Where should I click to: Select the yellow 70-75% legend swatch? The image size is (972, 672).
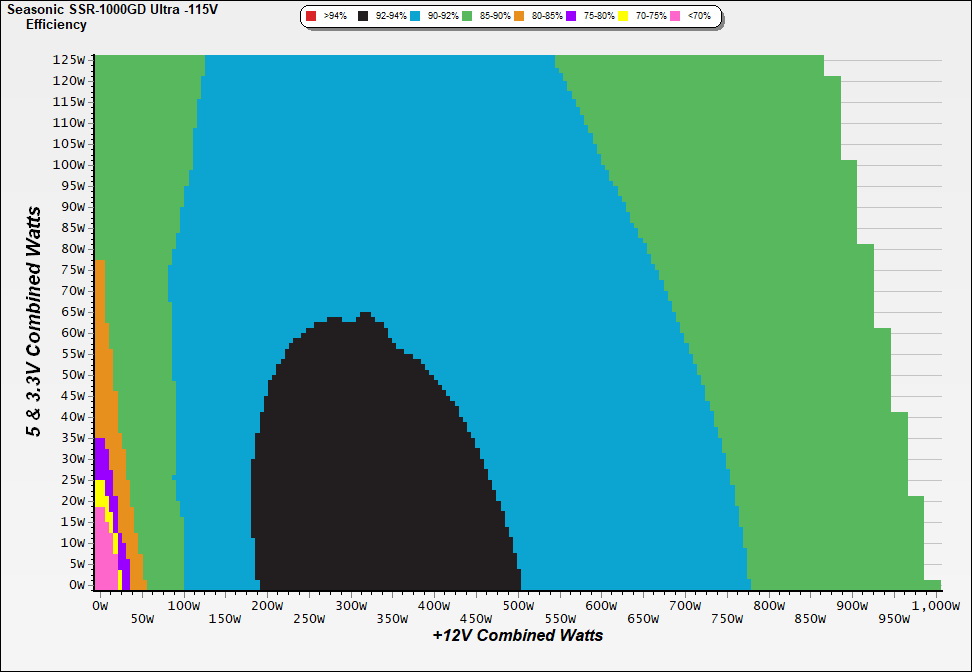click(625, 17)
